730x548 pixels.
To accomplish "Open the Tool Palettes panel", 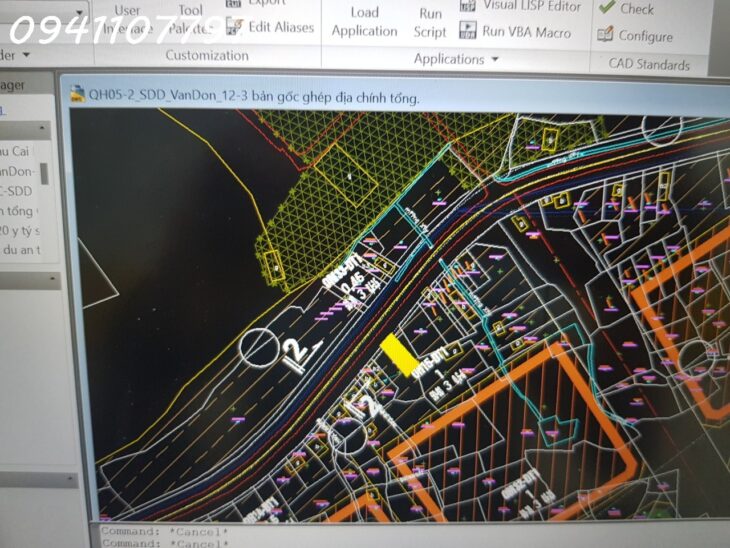I will pyautogui.click(x=189, y=19).
